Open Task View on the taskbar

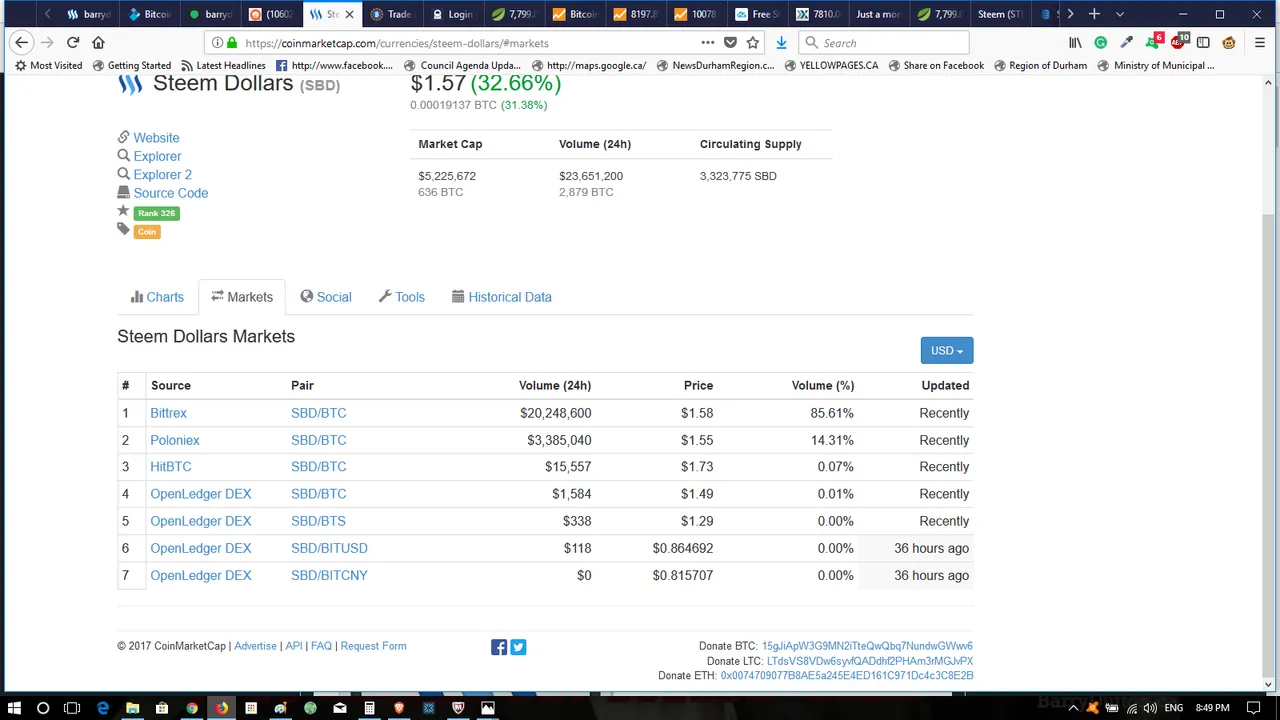72,708
